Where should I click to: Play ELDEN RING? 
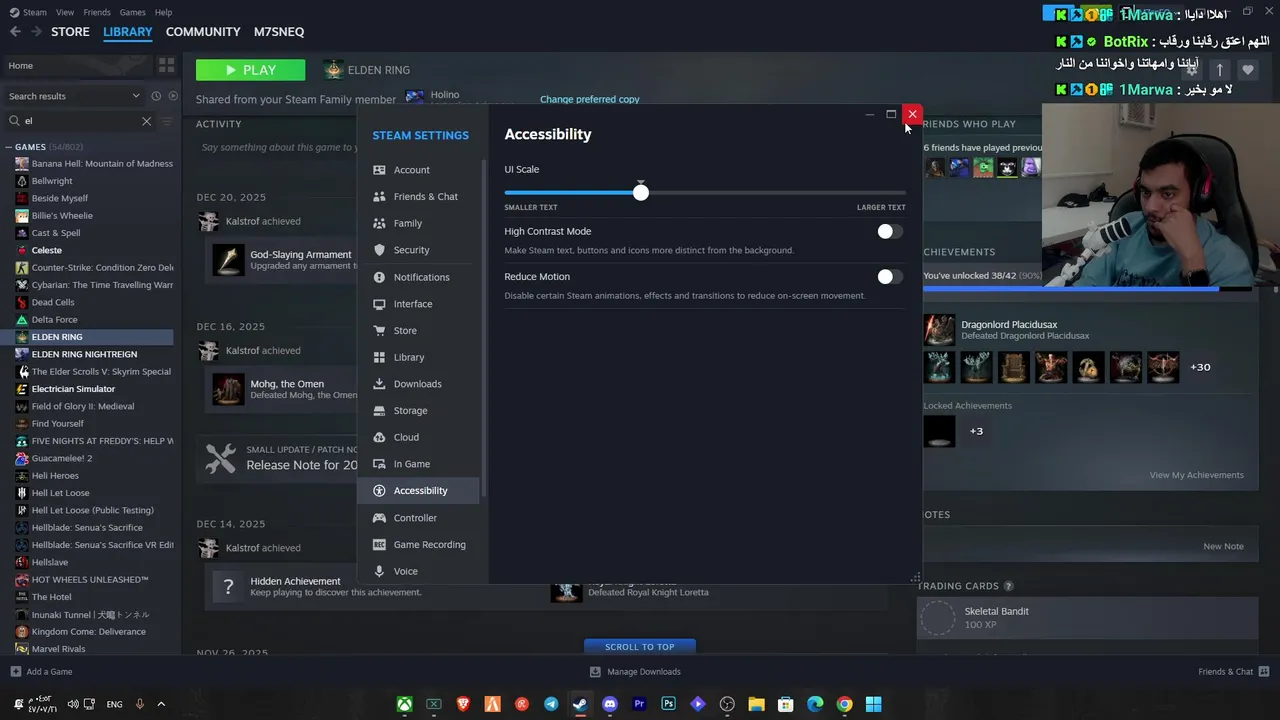[x=250, y=70]
